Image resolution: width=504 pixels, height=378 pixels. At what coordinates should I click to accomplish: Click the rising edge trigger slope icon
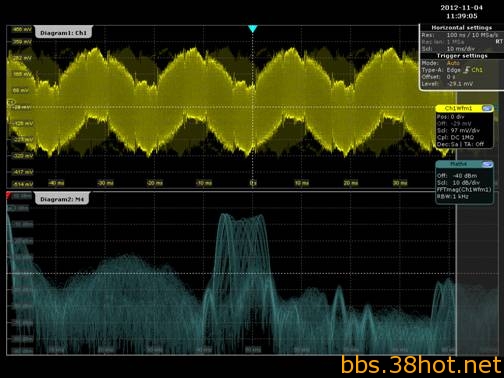click(466, 70)
